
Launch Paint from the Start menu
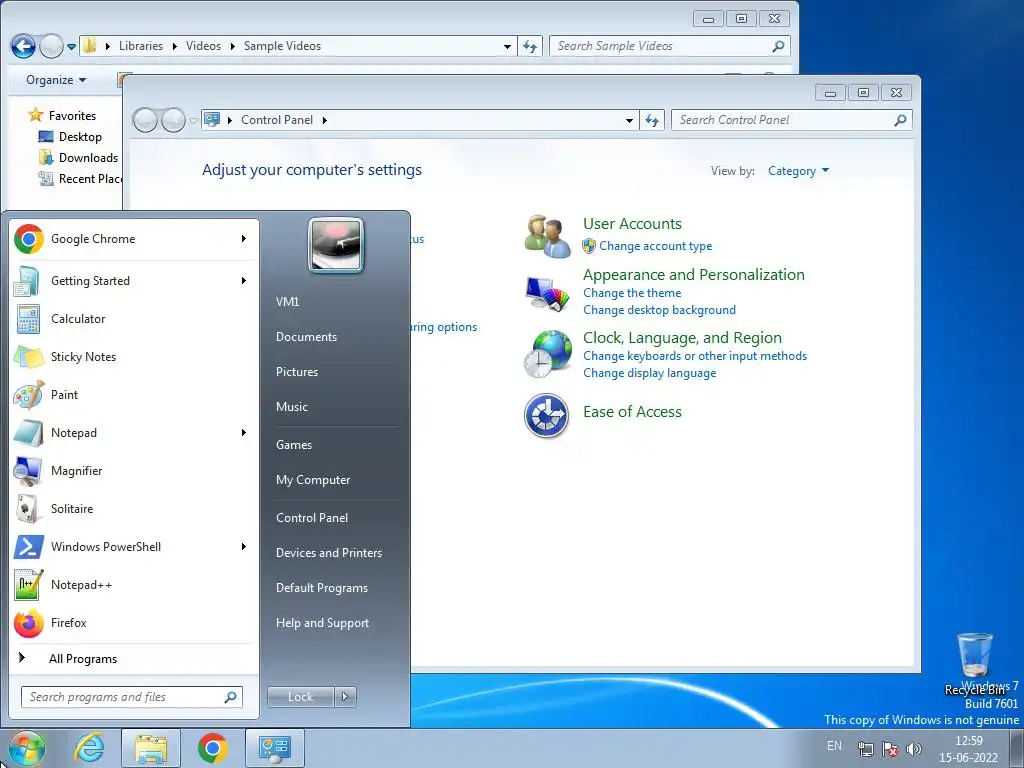[134, 394]
